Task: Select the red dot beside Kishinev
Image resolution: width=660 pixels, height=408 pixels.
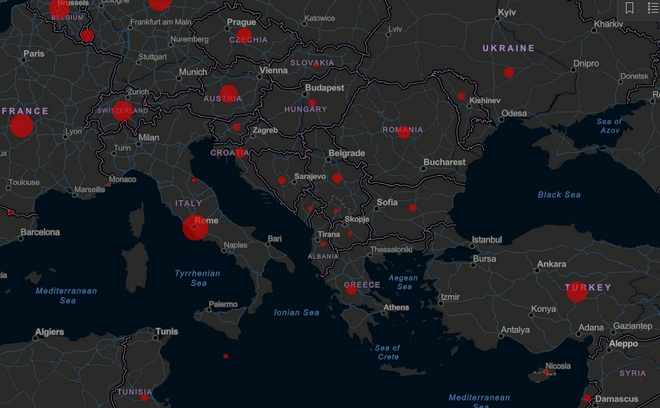Action: 461,96
